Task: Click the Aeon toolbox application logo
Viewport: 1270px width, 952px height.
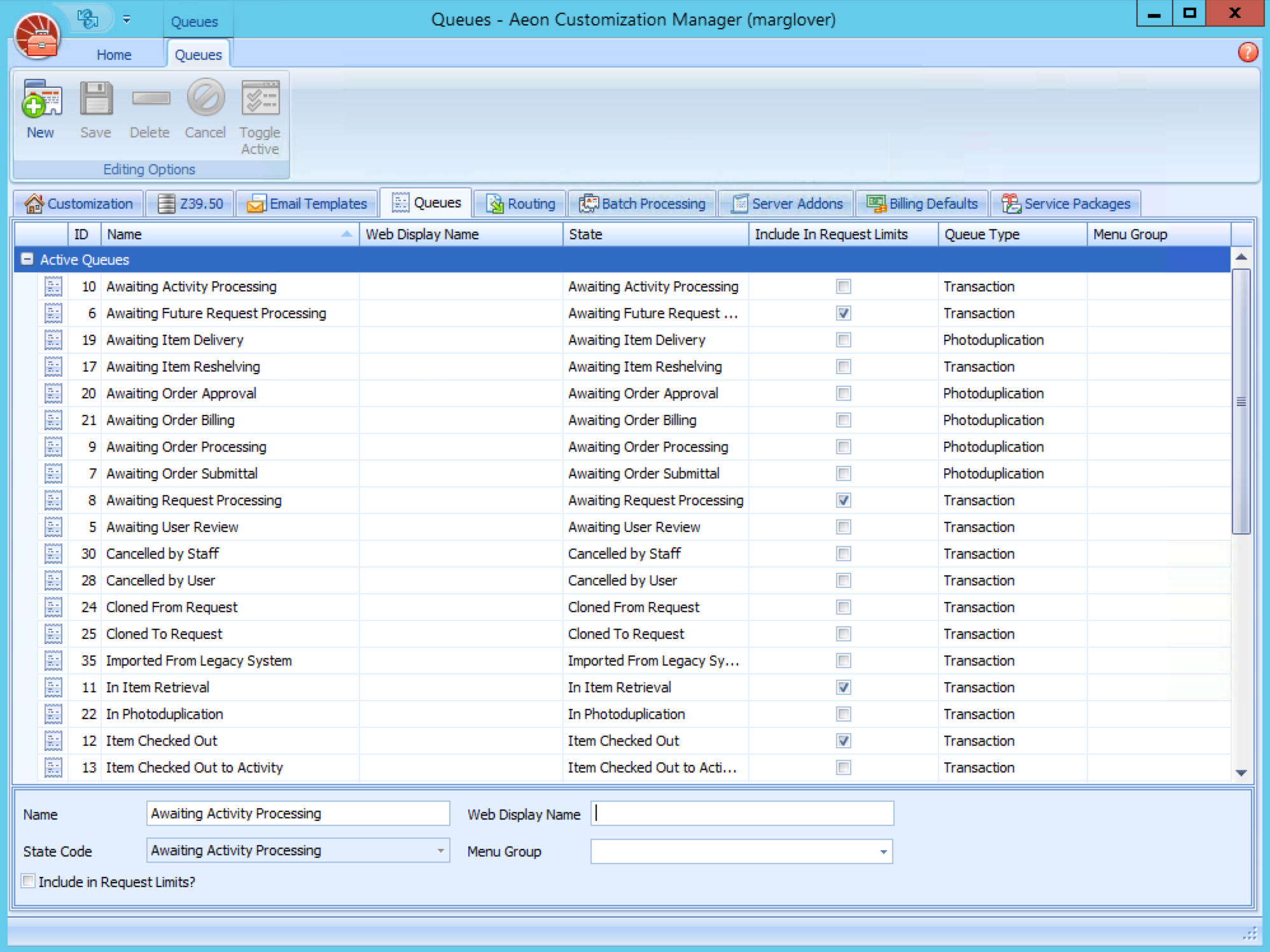Action: click(38, 36)
